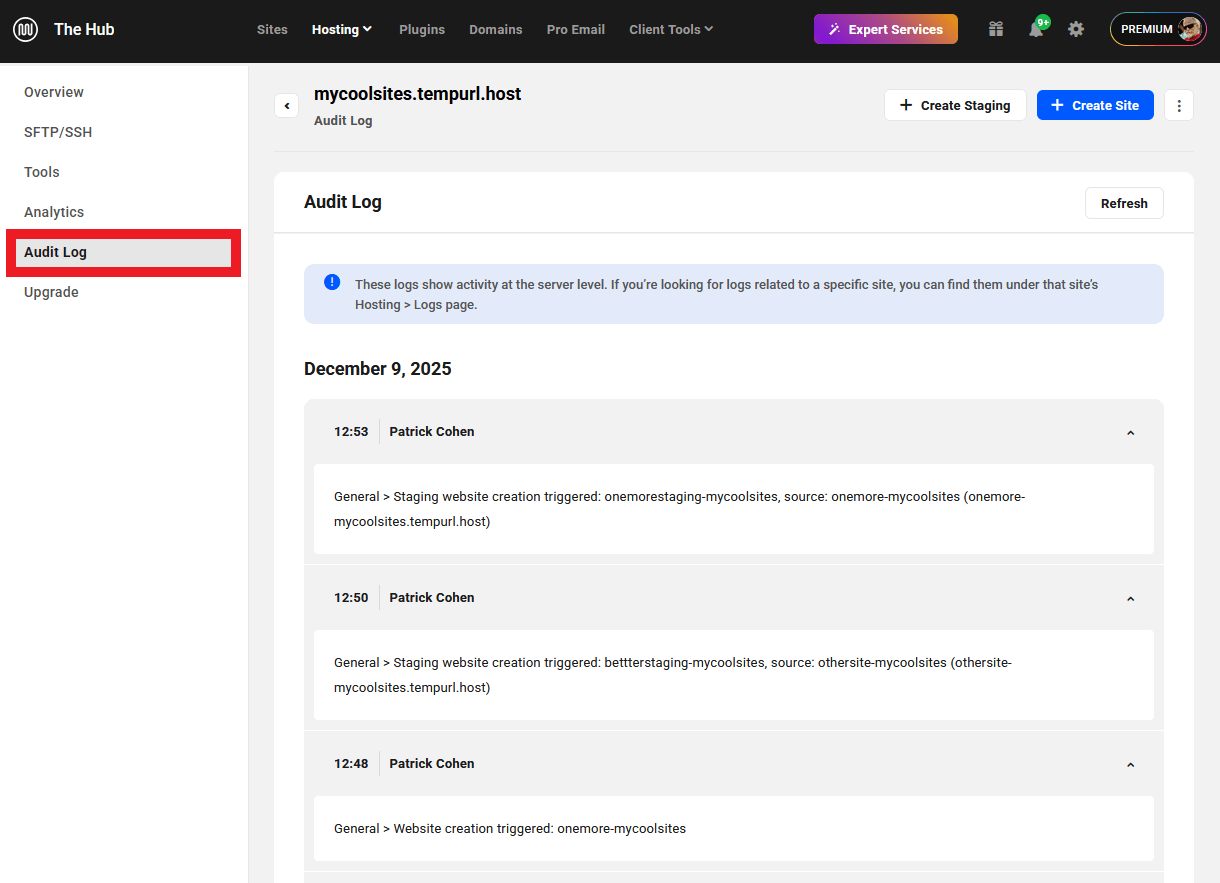Click The Hub title text
Image resolution: width=1220 pixels, height=883 pixels.
point(84,29)
